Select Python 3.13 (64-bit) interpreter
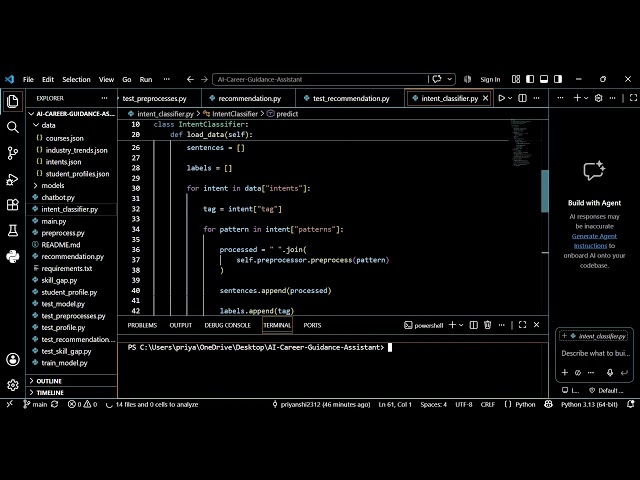The width and height of the screenshot is (640, 480). tap(589, 404)
